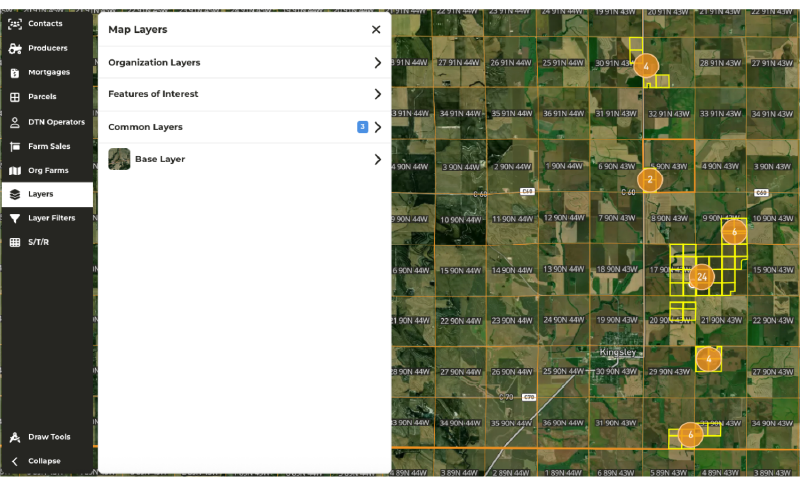
Task: Click the Base Layer satellite thumbnail
Action: tap(119, 159)
